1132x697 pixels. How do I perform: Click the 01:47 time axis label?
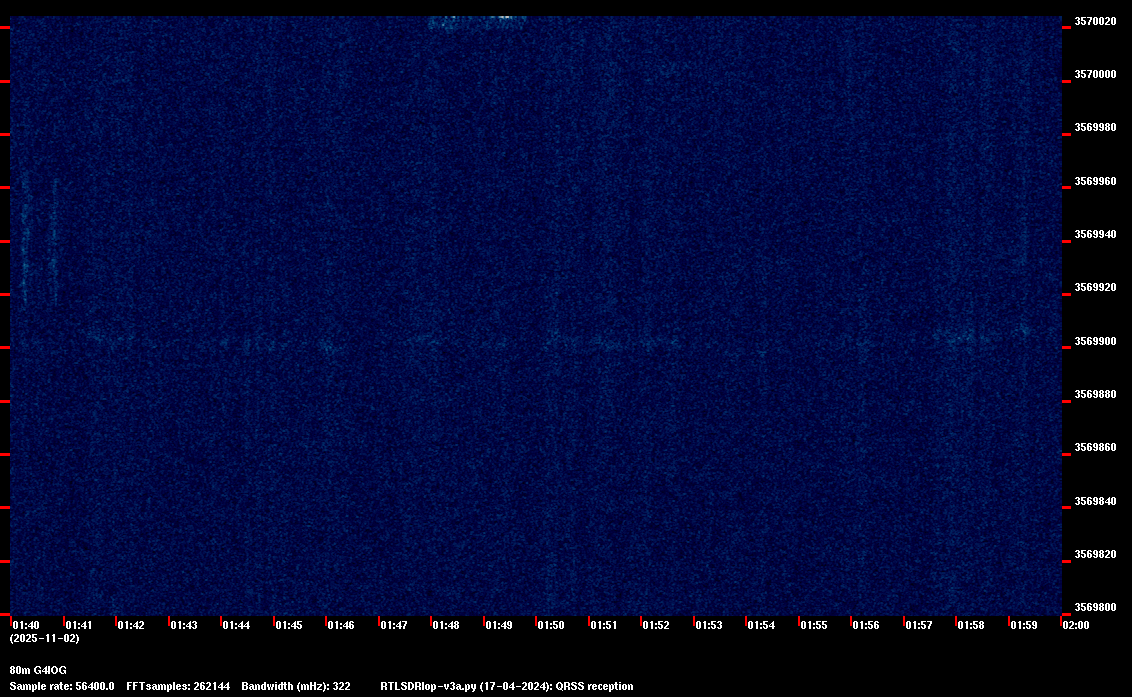point(393,625)
